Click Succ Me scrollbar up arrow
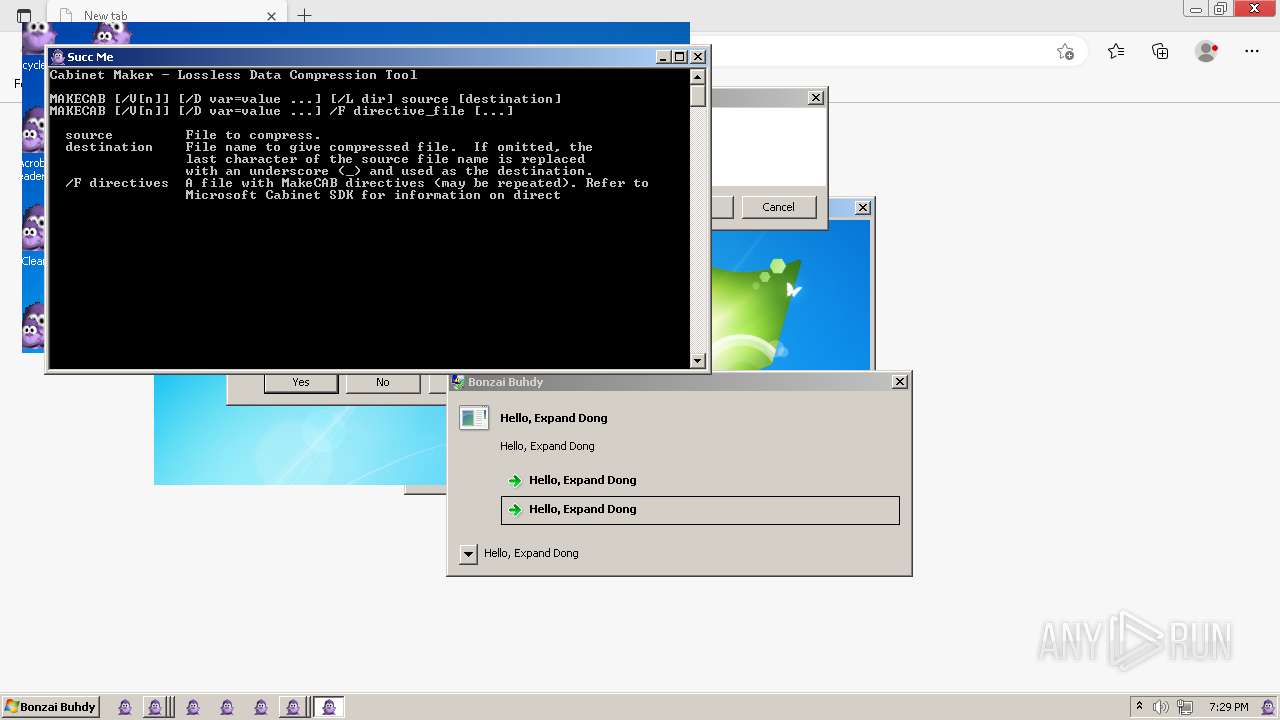The height and width of the screenshot is (720, 1280). pyautogui.click(x=698, y=77)
